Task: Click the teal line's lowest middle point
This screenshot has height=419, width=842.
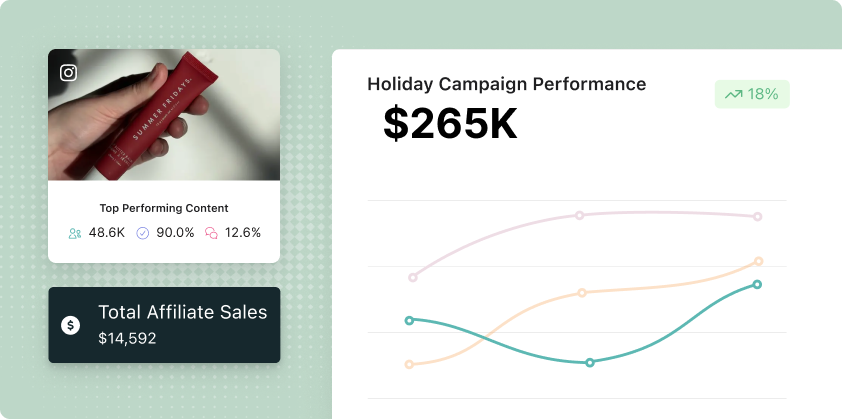Action: click(x=590, y=363)
